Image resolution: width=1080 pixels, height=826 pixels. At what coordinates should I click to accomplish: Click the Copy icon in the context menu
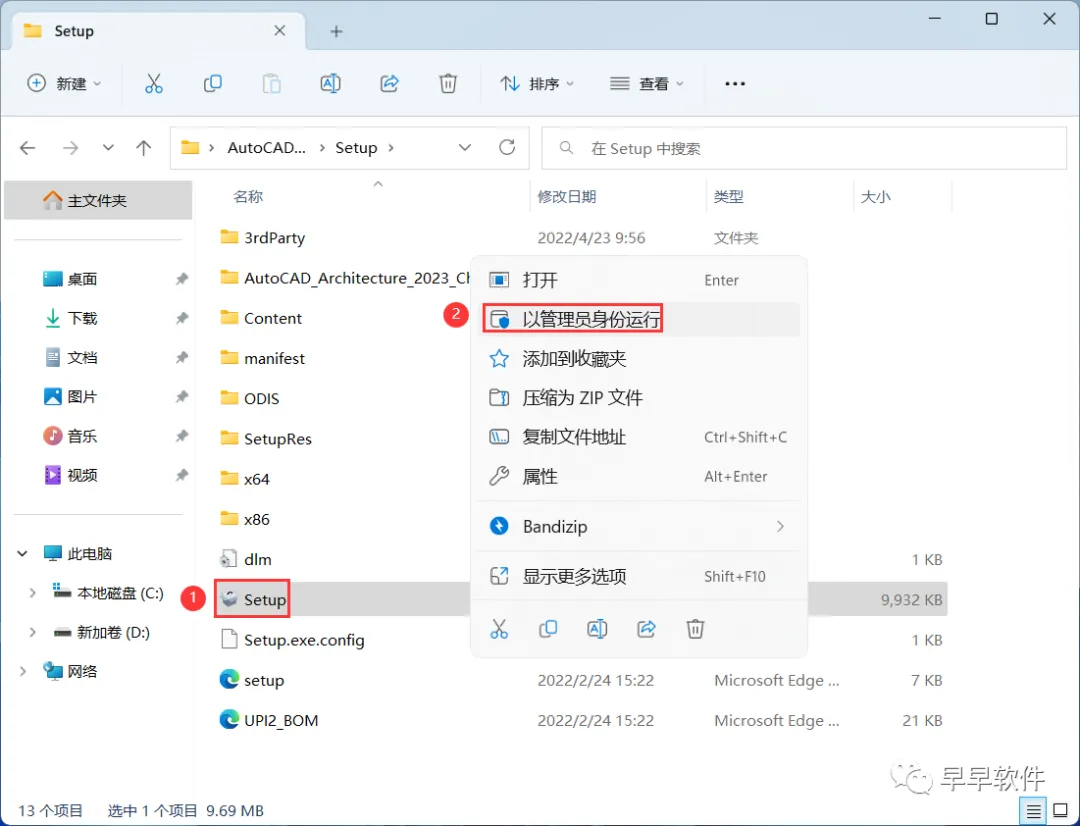(548, 629)
